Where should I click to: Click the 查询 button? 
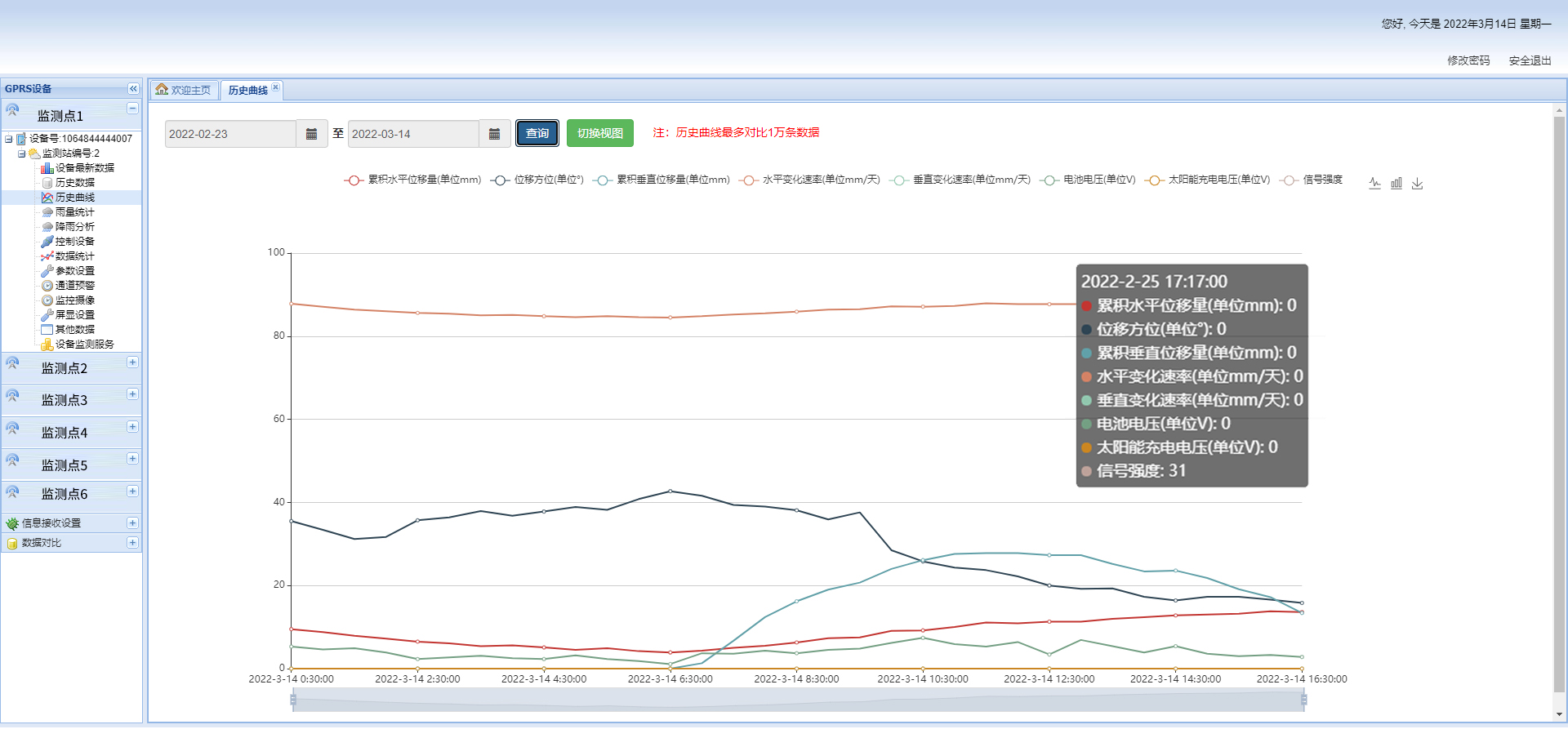pyautogui.click(x=537, y=134)
